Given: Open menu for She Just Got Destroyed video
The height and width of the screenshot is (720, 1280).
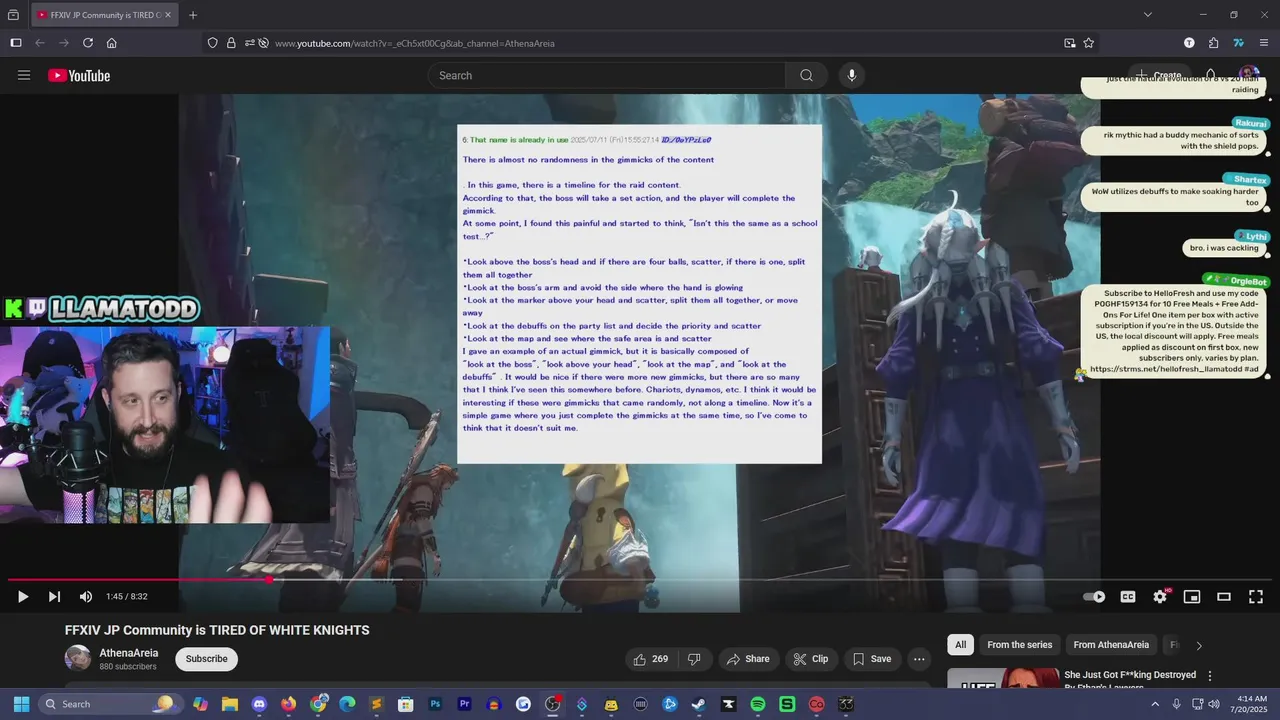Looking at the screenshot, I should (x=1210, y=676).
